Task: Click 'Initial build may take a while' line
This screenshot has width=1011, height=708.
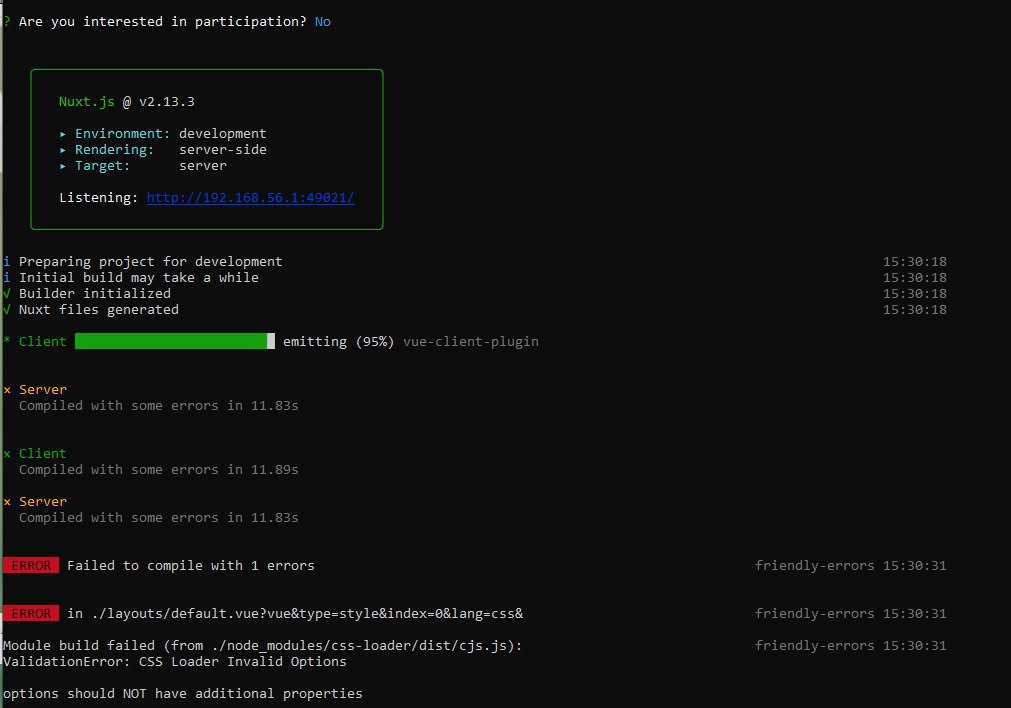Action: [x=139, y=278]
